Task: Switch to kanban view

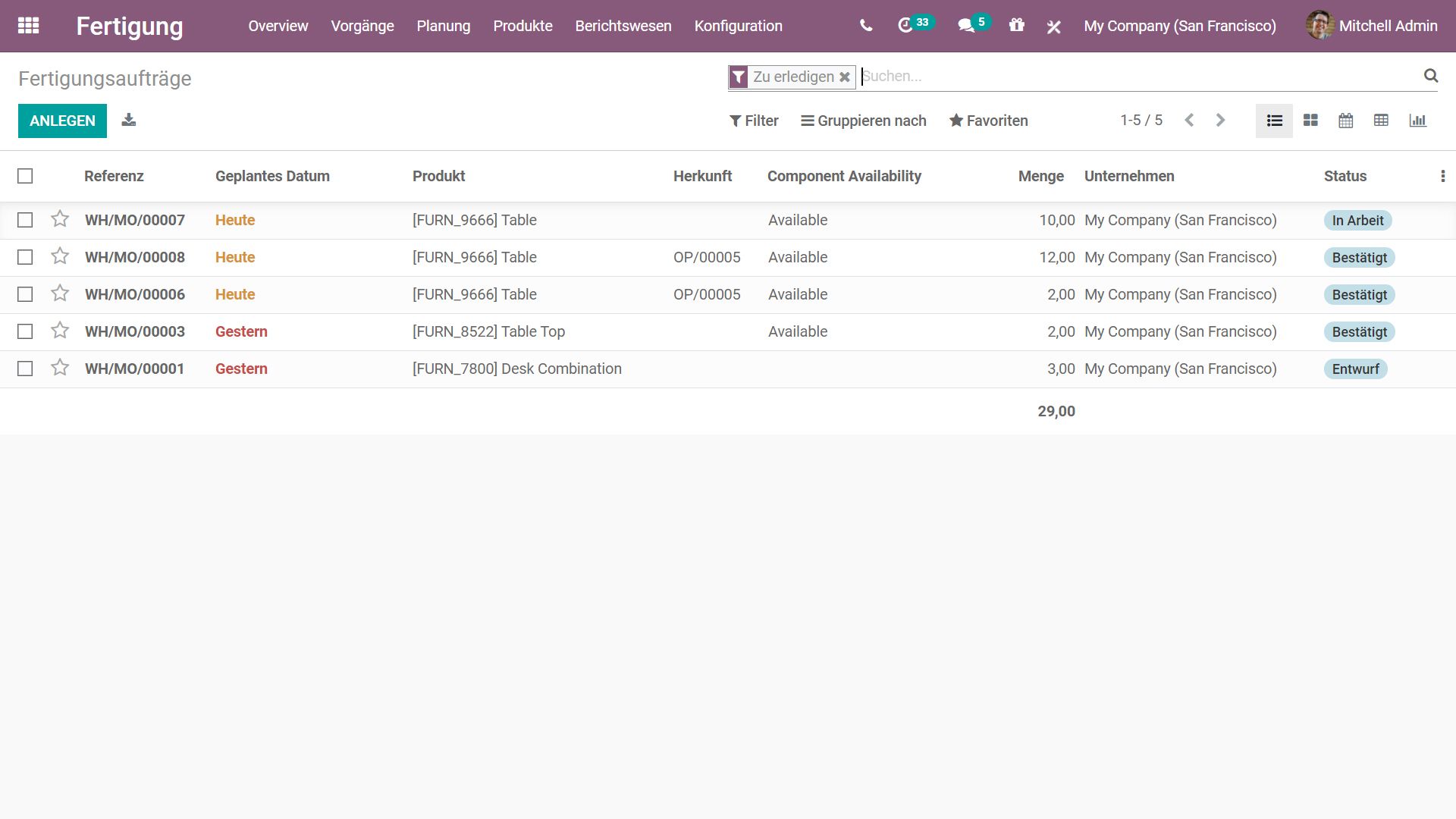Action: pos(1310,121)
